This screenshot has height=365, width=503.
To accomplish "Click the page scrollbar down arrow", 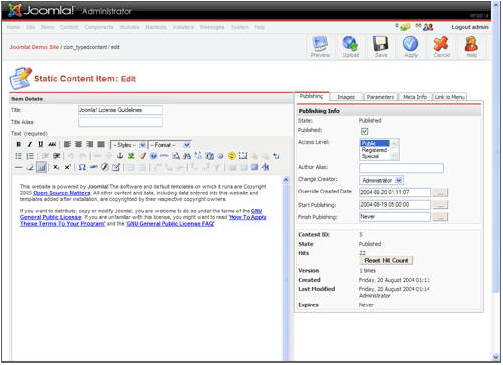I will (495, 357).
